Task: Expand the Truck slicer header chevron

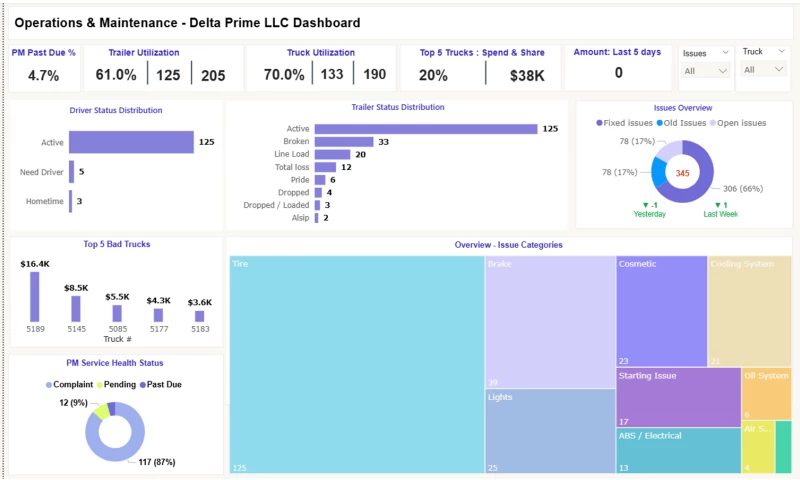Action: pos(781,51)
